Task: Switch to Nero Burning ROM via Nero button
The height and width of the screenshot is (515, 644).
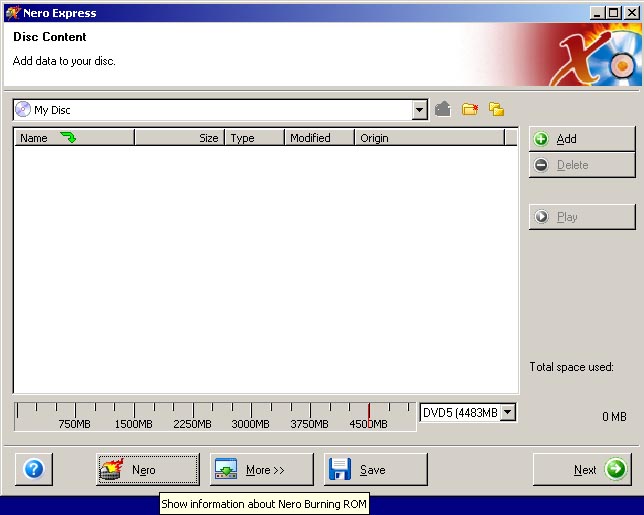Action: 148,469
